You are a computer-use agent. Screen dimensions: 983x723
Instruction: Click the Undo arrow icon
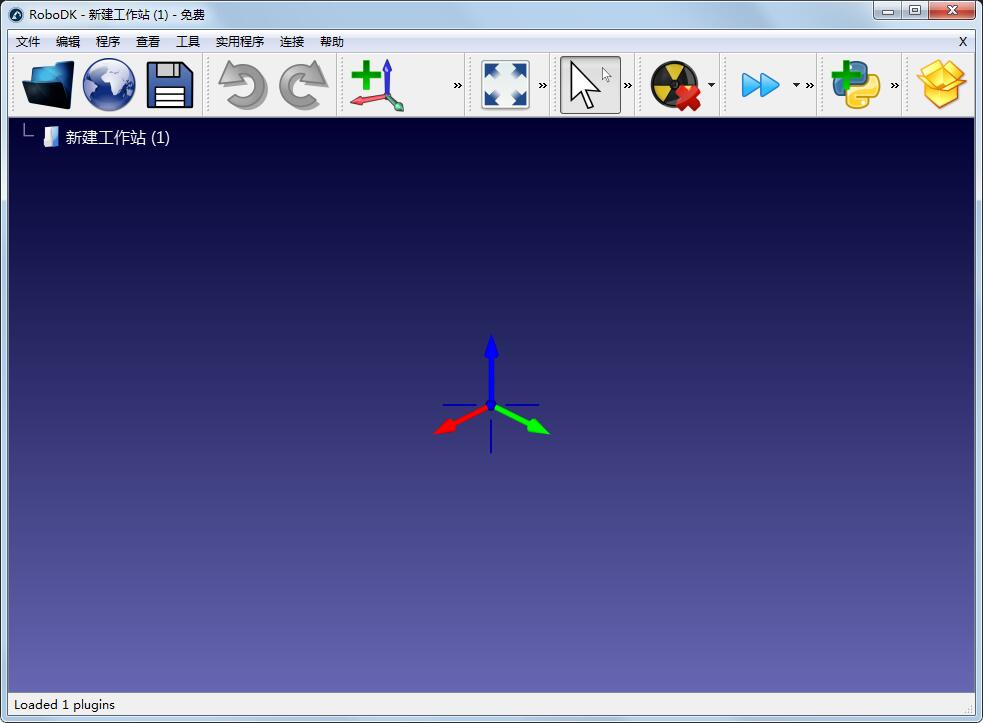click(242, 85)
